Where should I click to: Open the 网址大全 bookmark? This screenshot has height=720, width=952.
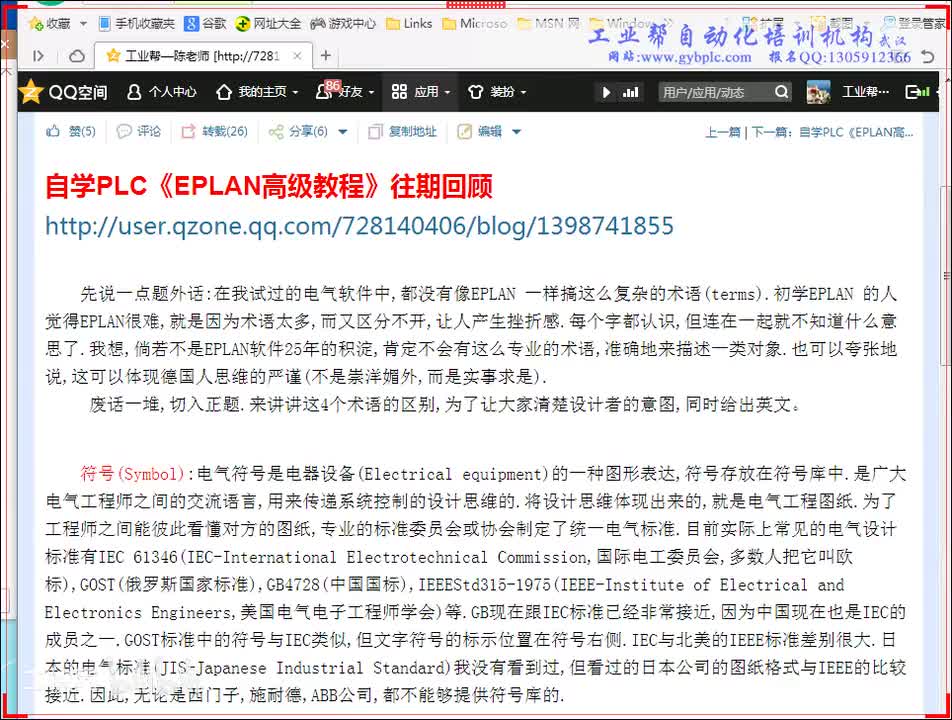click(x=268, y=23)
